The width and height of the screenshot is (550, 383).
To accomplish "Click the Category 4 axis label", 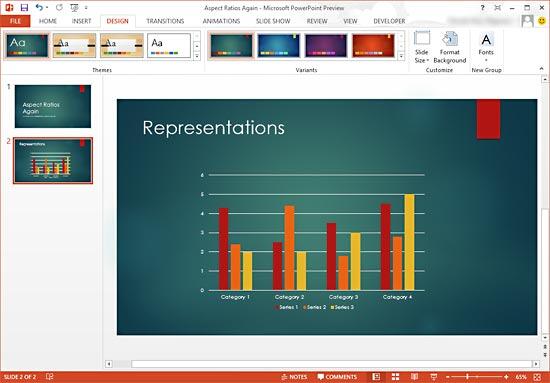I will [x=397, y=297].
